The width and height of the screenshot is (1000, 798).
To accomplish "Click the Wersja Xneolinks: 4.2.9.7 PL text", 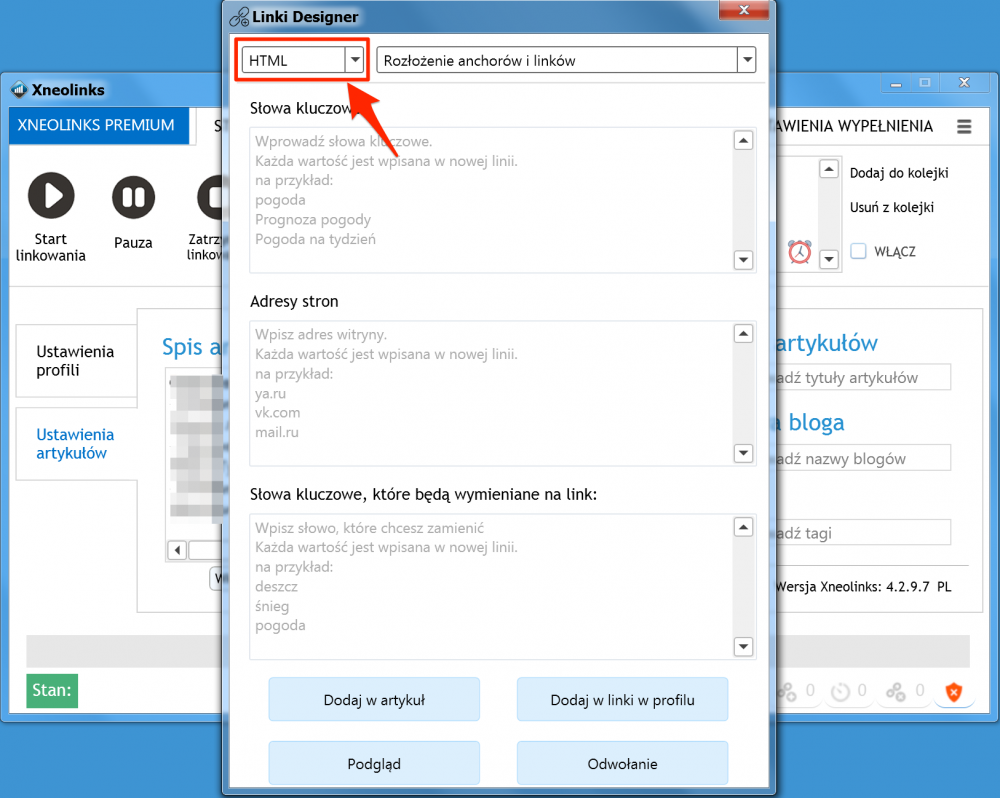I will pos(864,587).
